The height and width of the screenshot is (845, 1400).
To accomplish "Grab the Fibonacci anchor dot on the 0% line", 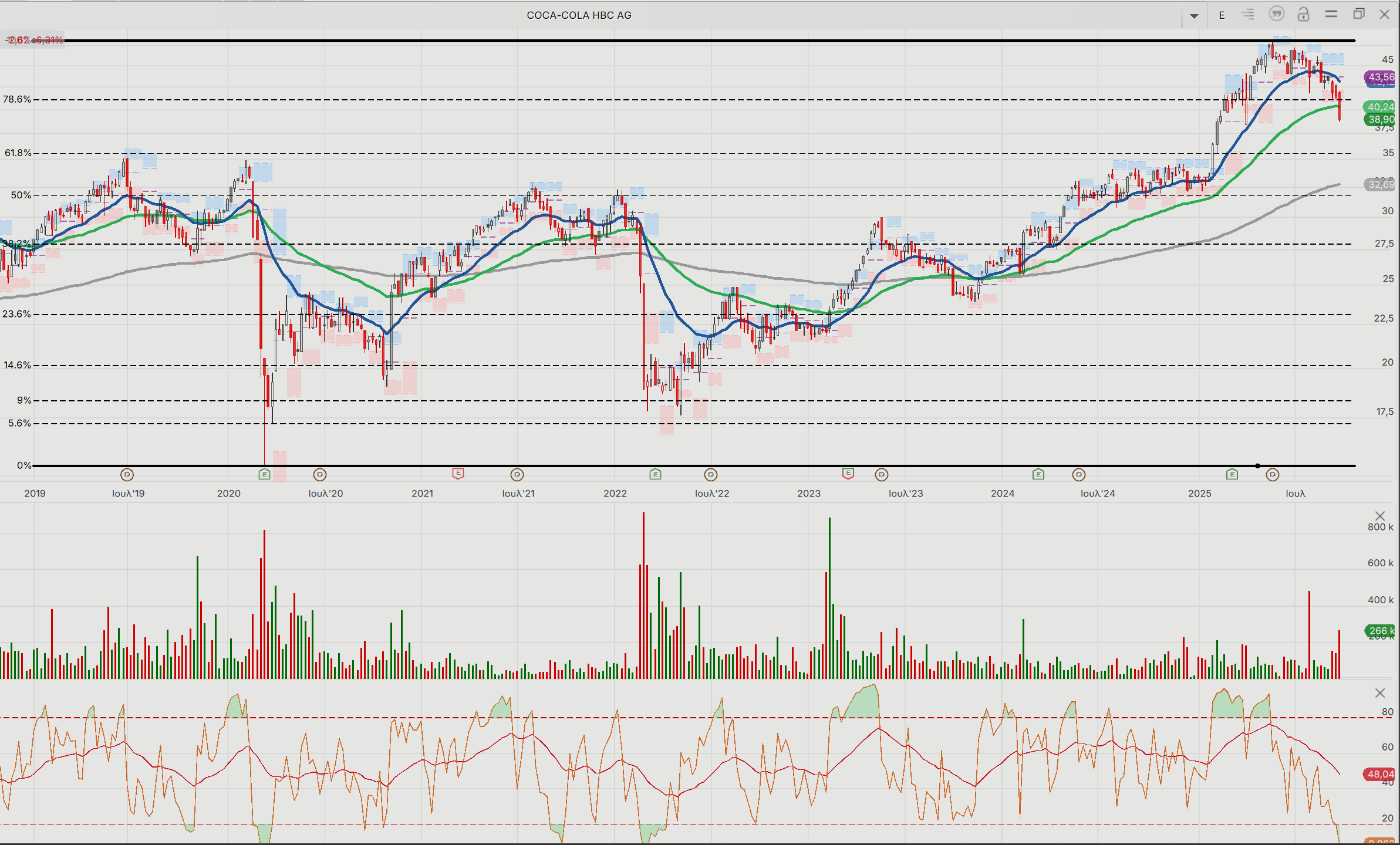I will (x=1257, y=466).
